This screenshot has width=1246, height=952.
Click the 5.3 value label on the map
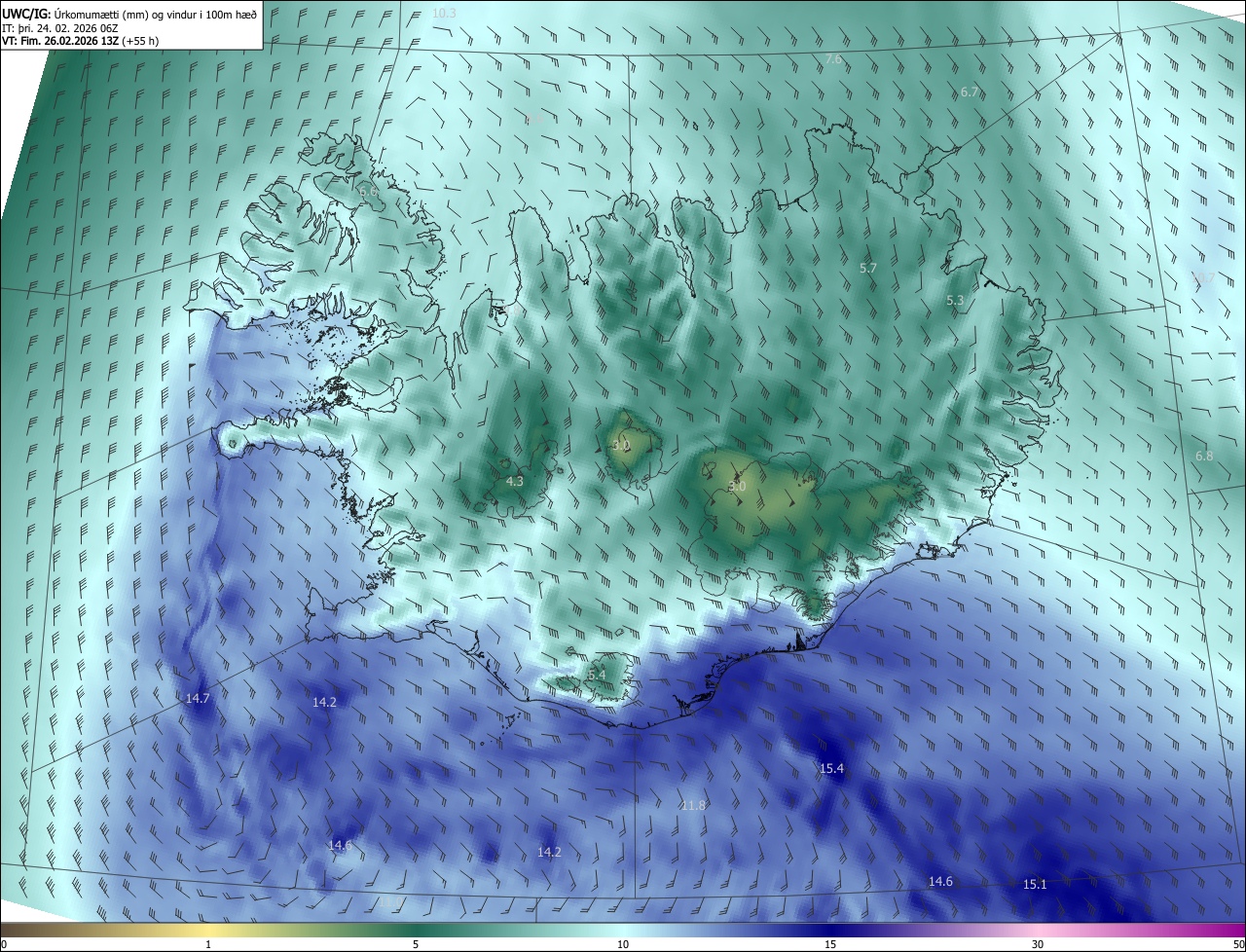(955, 301)
